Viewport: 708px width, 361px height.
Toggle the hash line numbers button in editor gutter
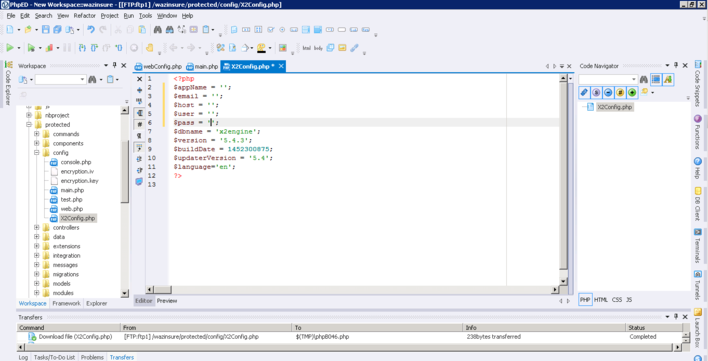point(139,124)
